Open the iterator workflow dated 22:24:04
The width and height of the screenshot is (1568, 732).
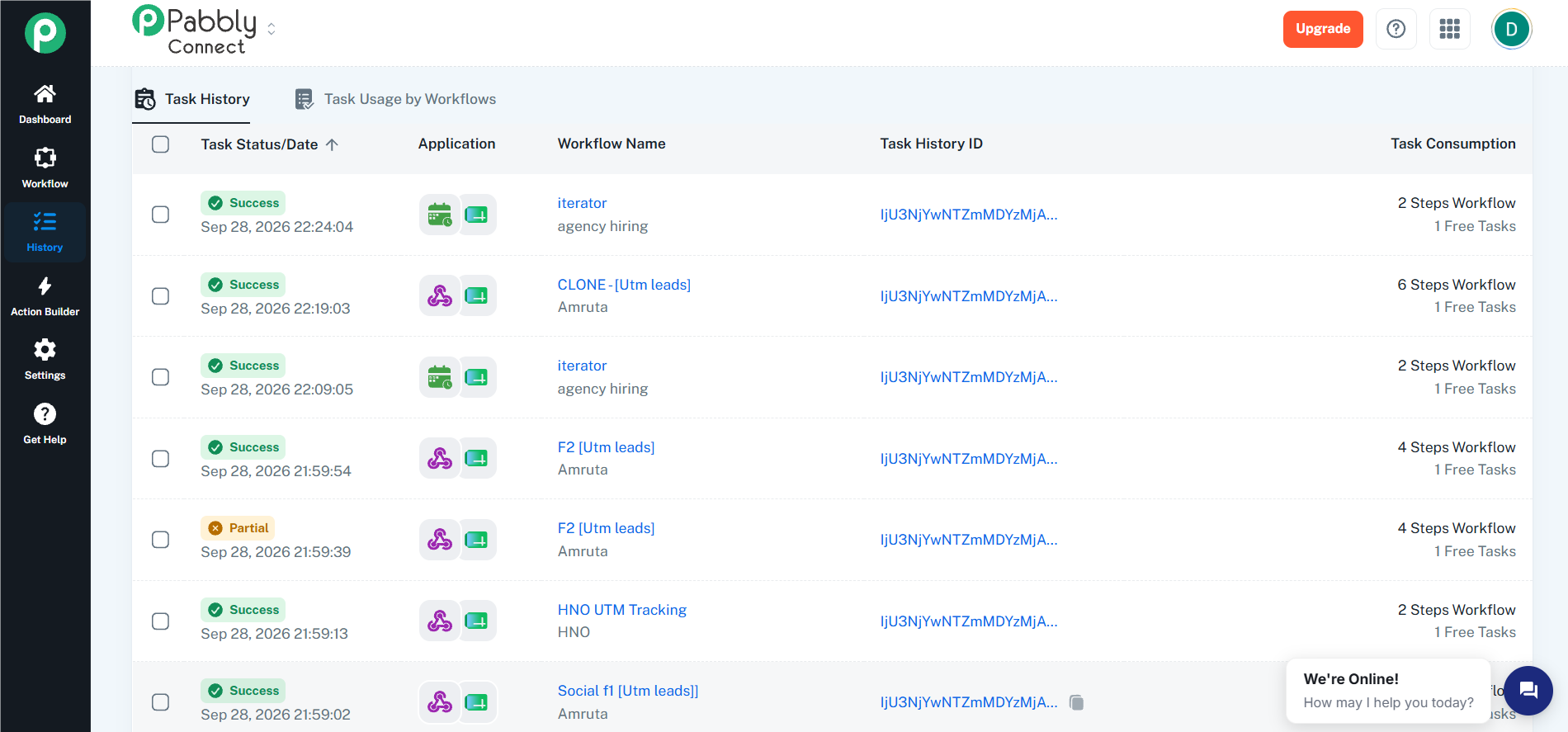(x=582, y=203)
